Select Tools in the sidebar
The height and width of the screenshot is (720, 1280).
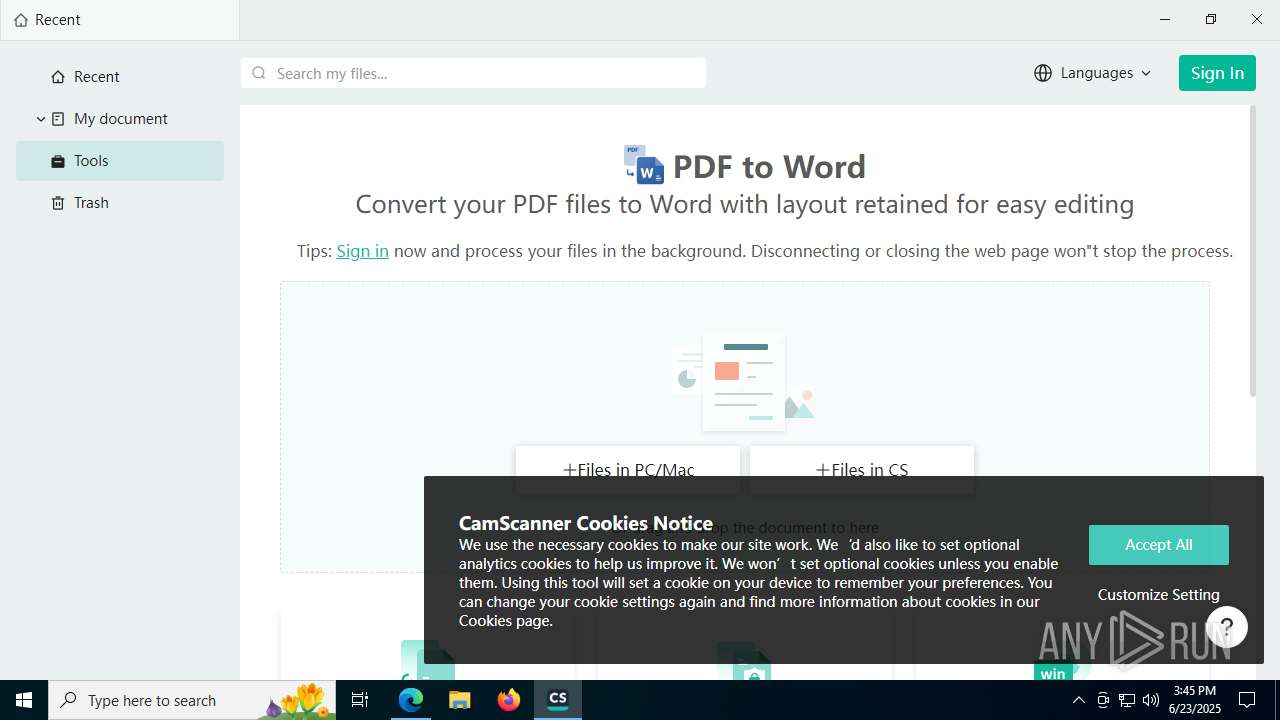pos(120,161)
